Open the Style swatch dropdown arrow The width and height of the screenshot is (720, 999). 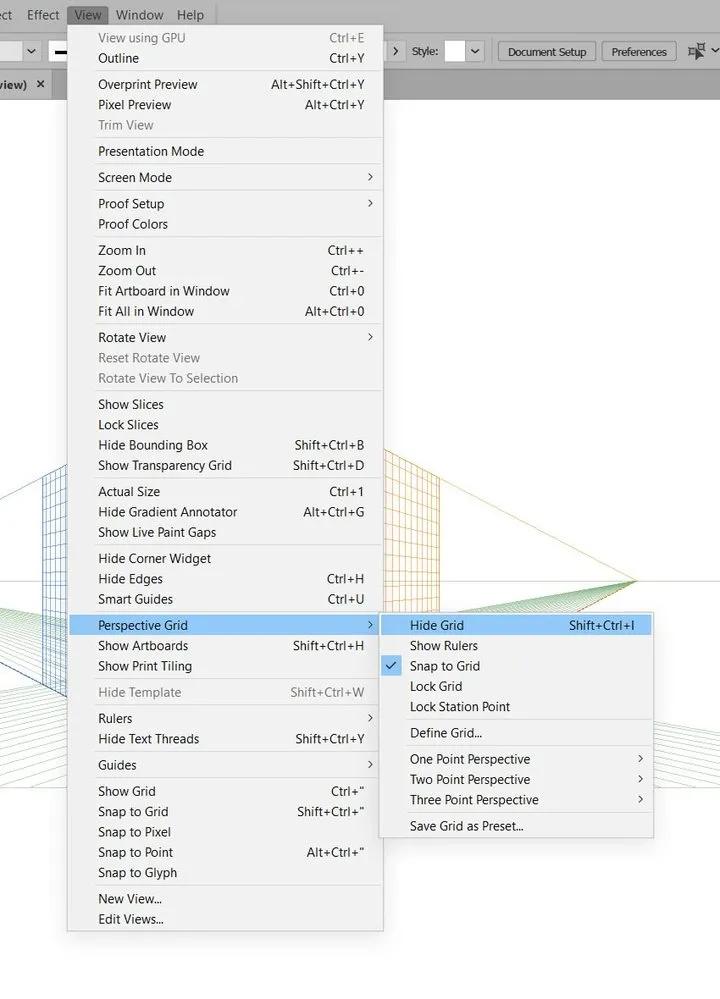tap(475, 51)
